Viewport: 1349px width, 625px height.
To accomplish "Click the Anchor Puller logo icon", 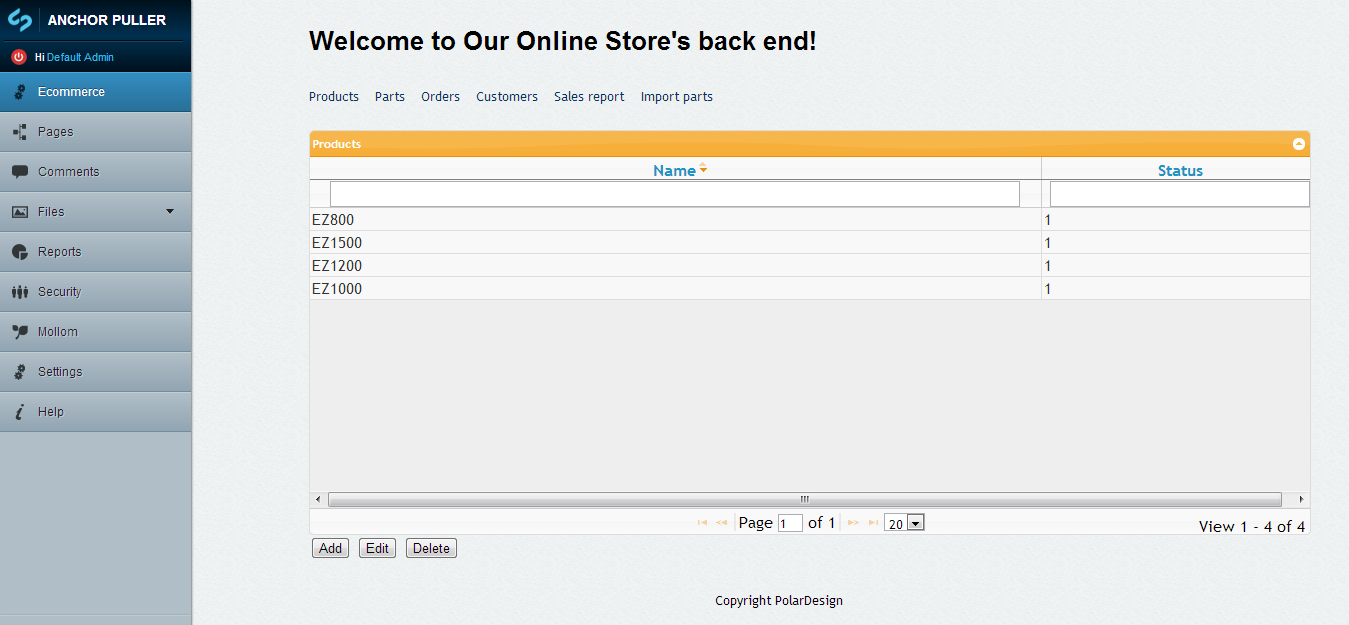I will pos(20,19).
